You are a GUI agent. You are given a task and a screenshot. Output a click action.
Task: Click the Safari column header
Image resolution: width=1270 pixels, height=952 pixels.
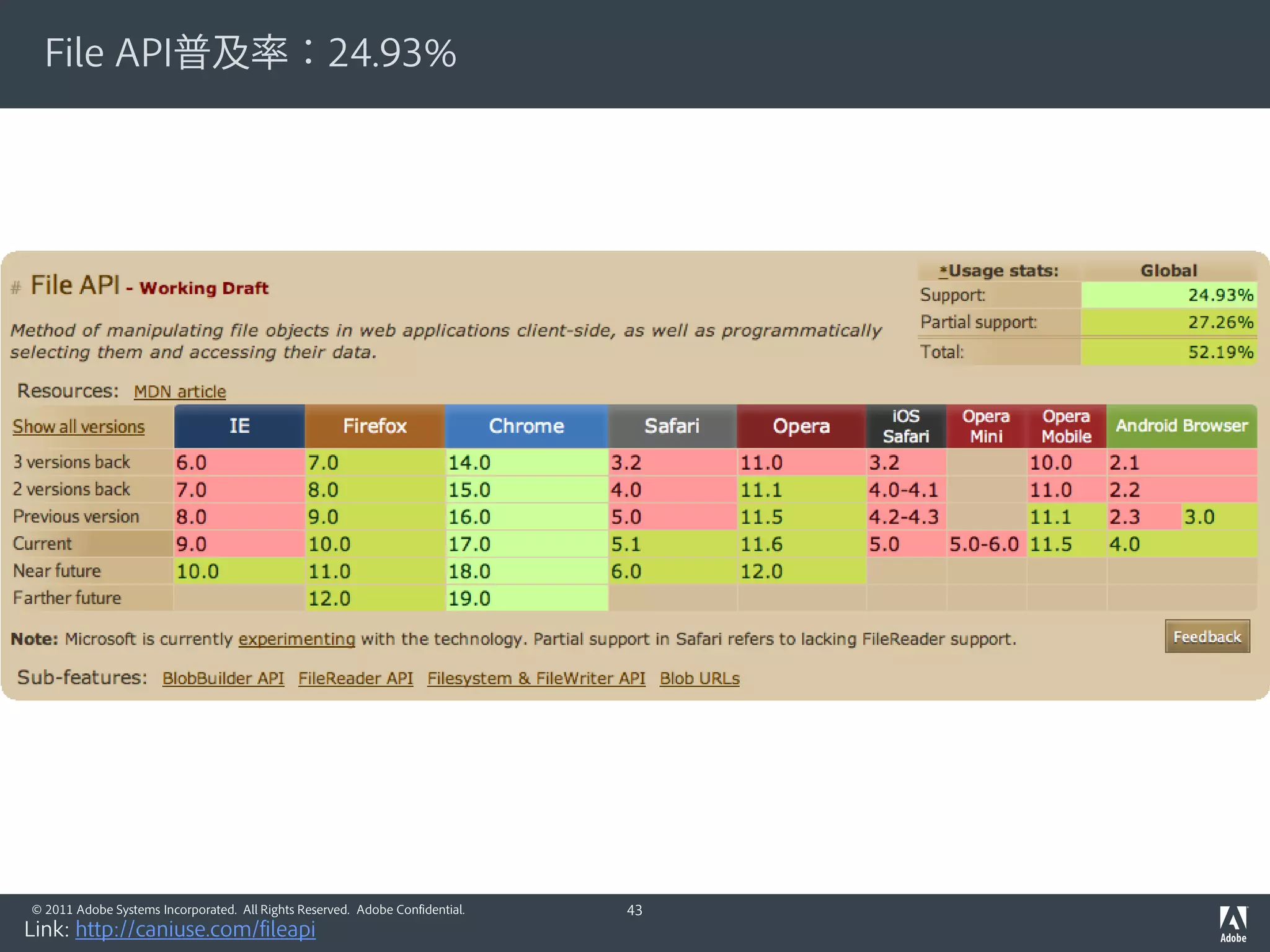tap(672, 426)
